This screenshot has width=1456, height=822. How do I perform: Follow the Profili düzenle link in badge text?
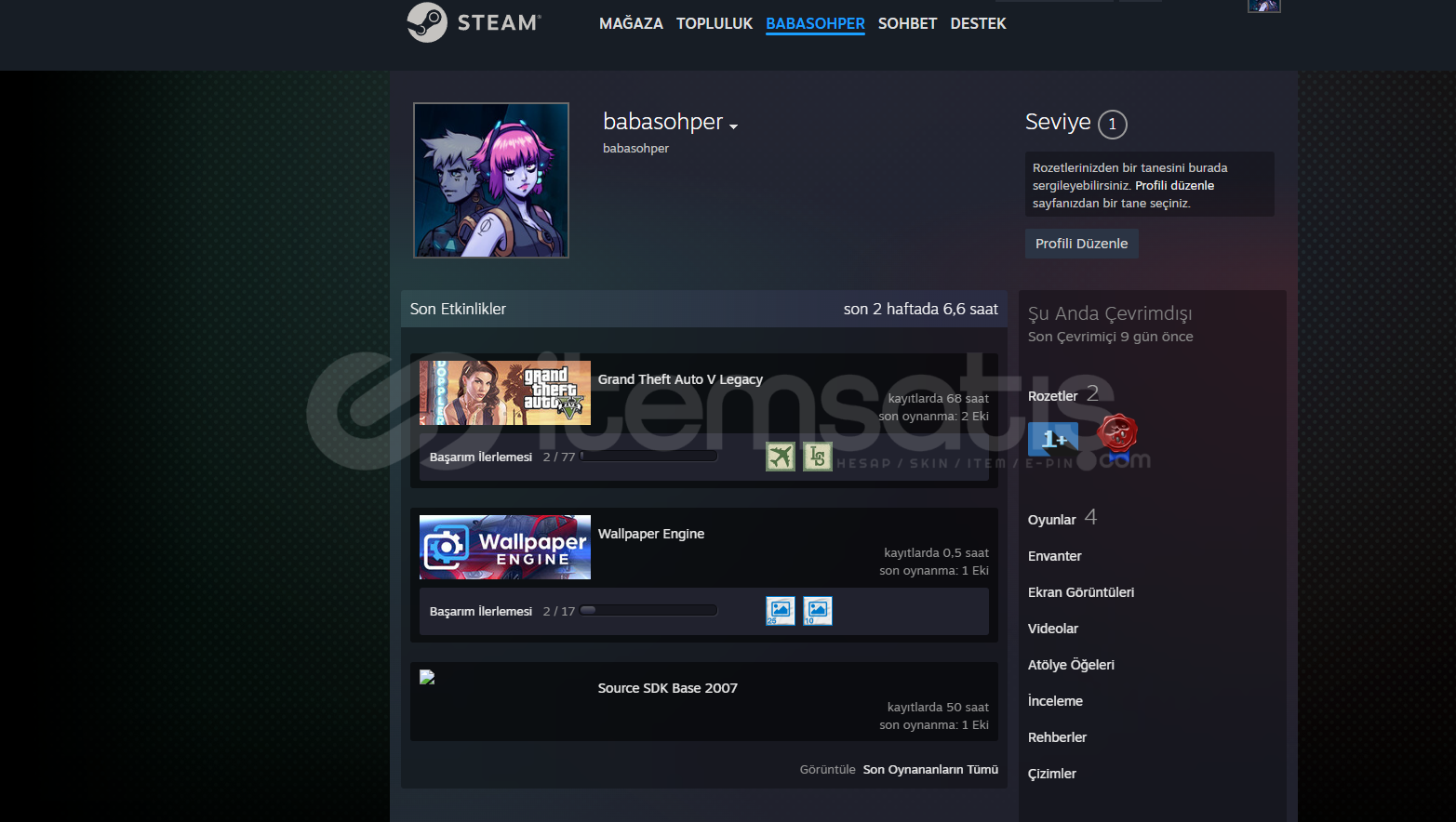[x=1174, y=185]
